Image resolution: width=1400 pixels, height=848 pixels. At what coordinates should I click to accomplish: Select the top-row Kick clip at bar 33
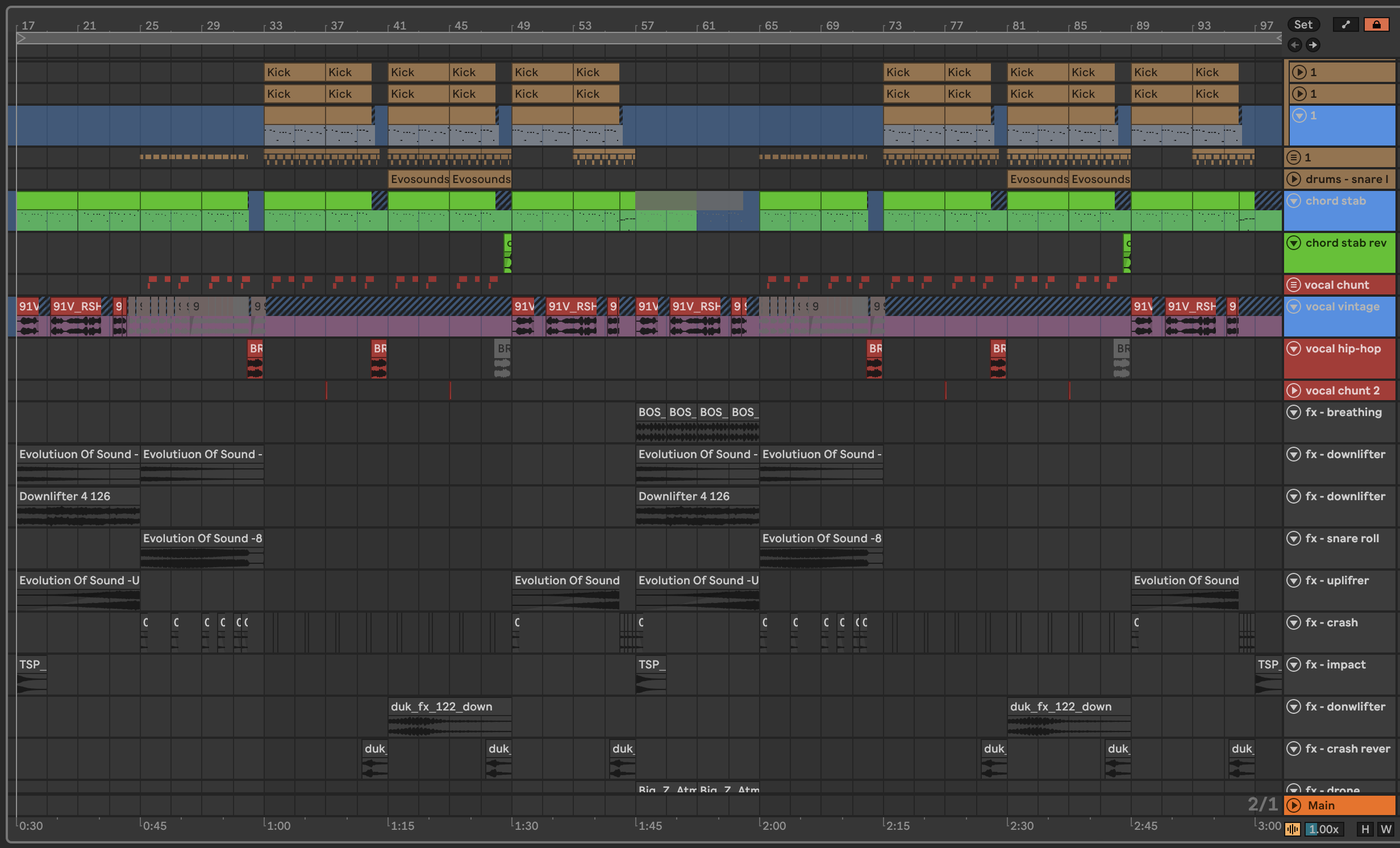[x=294, y=72]
